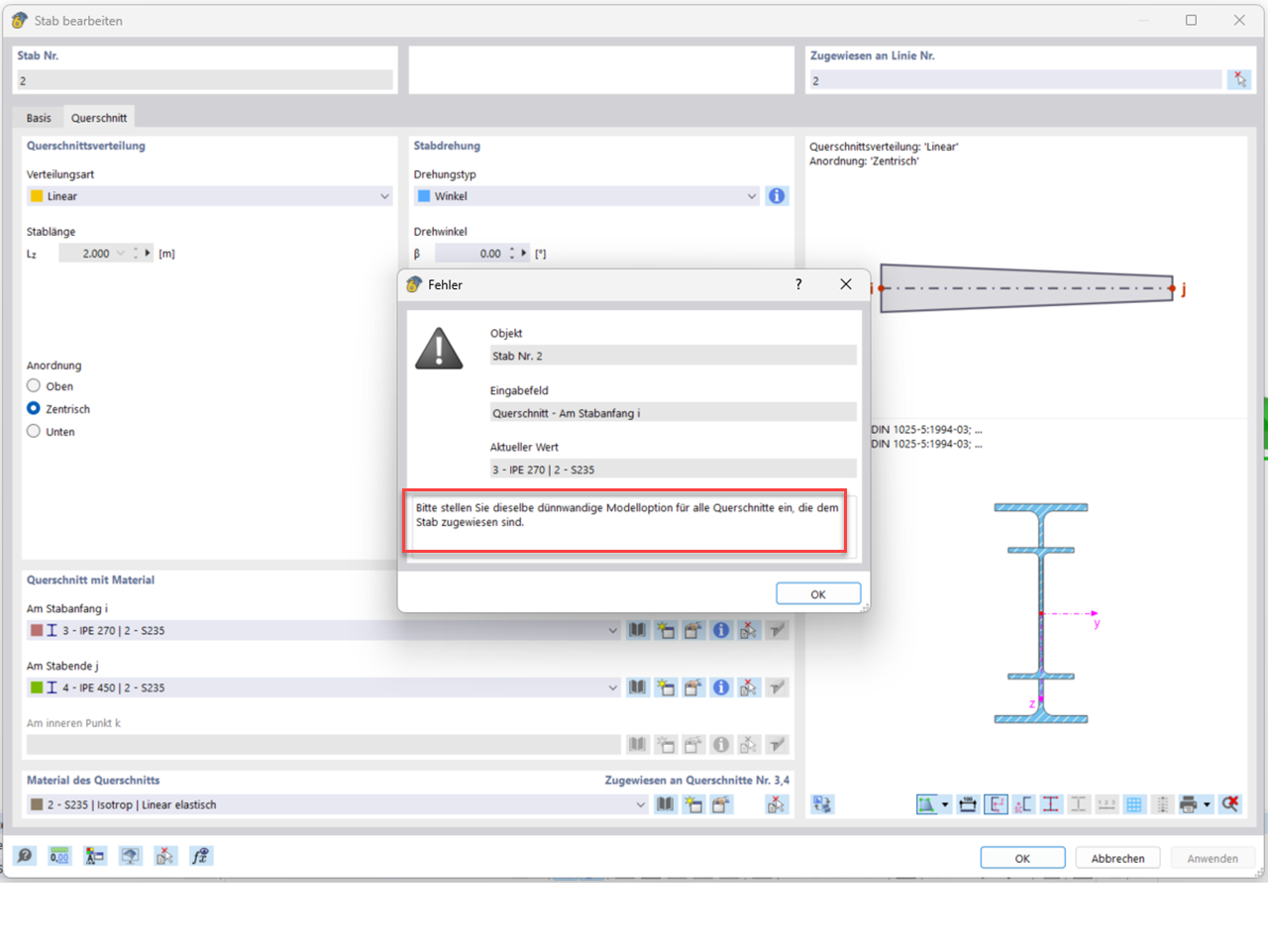The image size is (1268, 952).
Task: Show section info for Stabanfang i
Action: tap(721, 630)
